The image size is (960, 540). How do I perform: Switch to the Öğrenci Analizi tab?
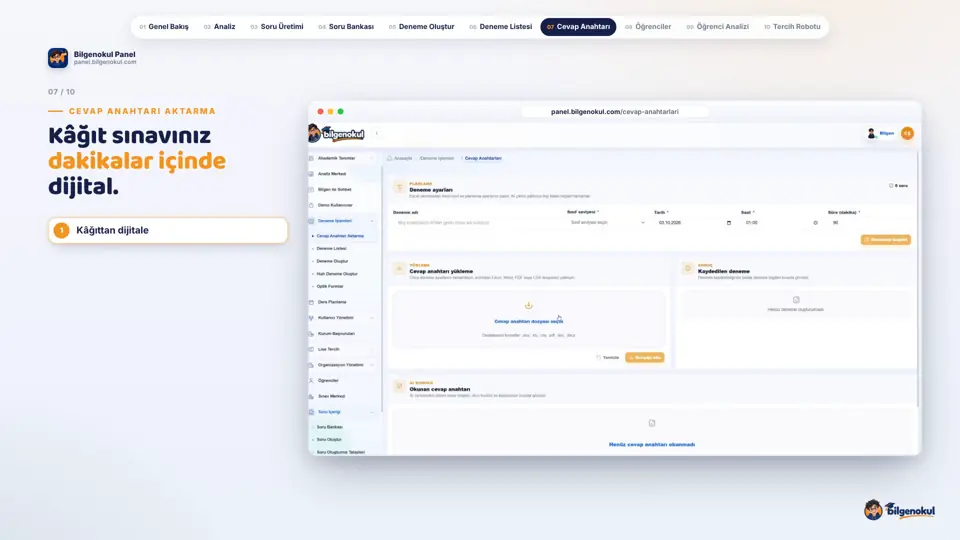pos(718,27)
